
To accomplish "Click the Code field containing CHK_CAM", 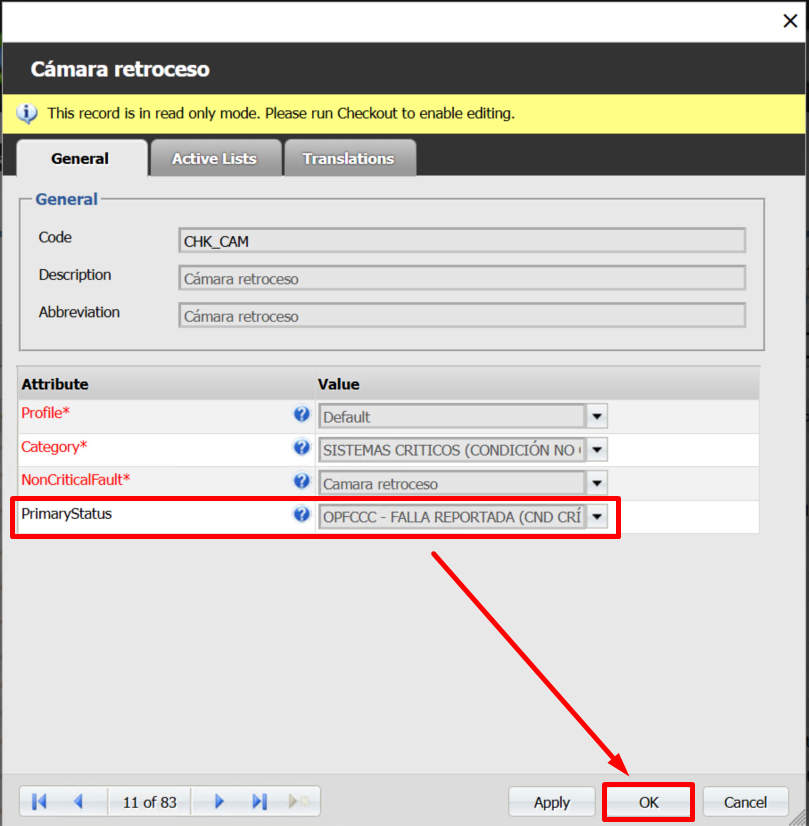I will 461,241.
